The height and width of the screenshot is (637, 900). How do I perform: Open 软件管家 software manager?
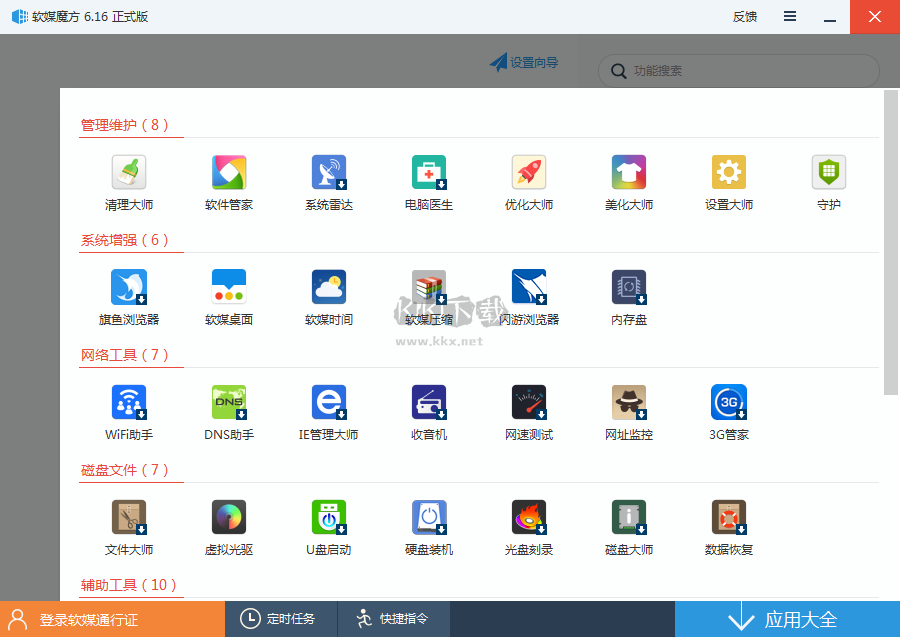point(228,182)
